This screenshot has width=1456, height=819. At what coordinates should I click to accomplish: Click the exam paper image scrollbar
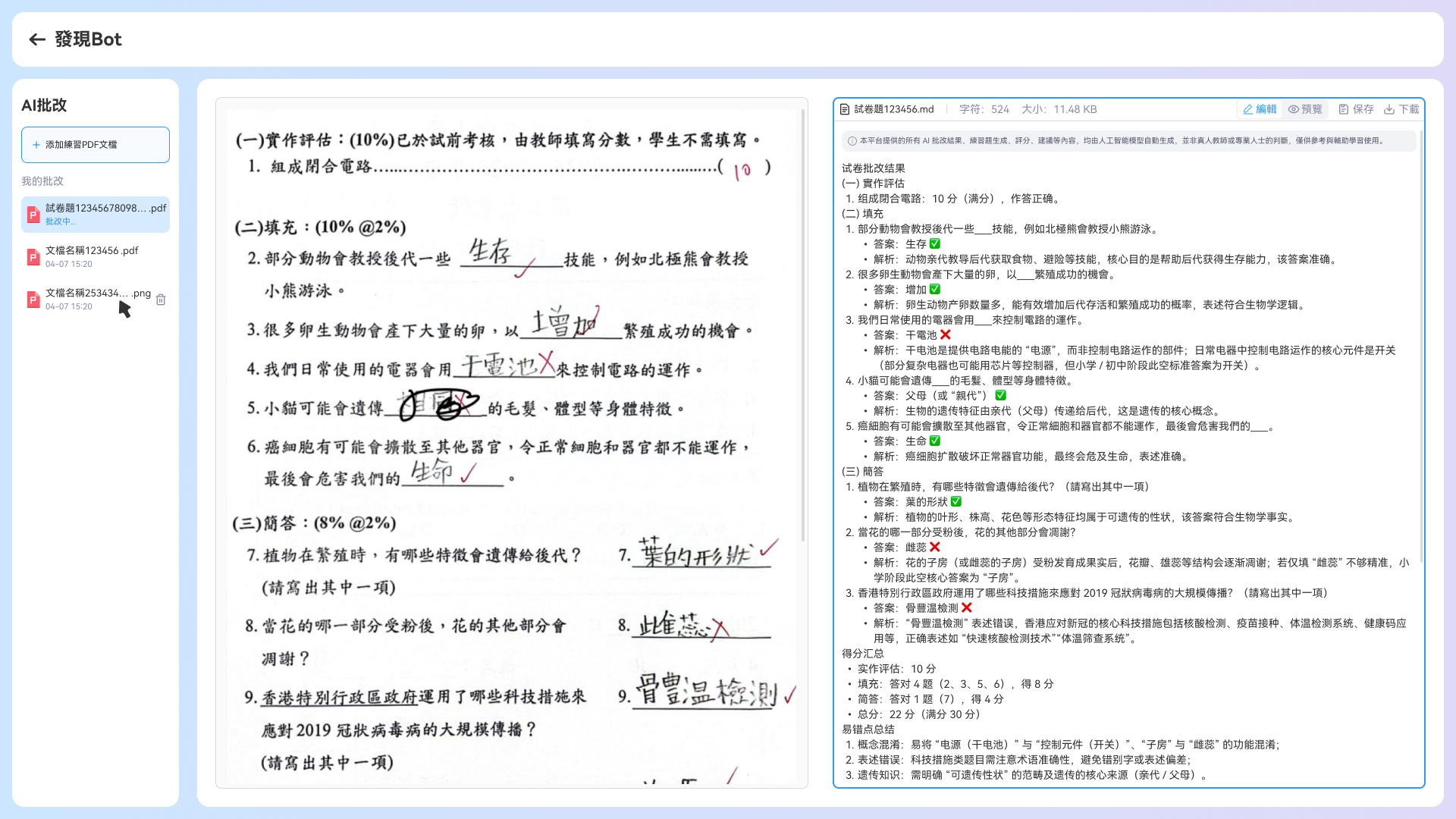(x=803, y=326)
